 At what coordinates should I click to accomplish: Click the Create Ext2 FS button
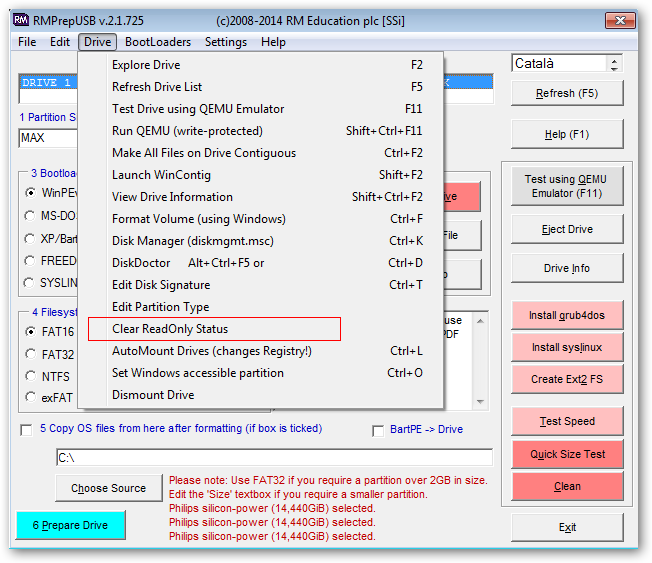pos(567,379)
